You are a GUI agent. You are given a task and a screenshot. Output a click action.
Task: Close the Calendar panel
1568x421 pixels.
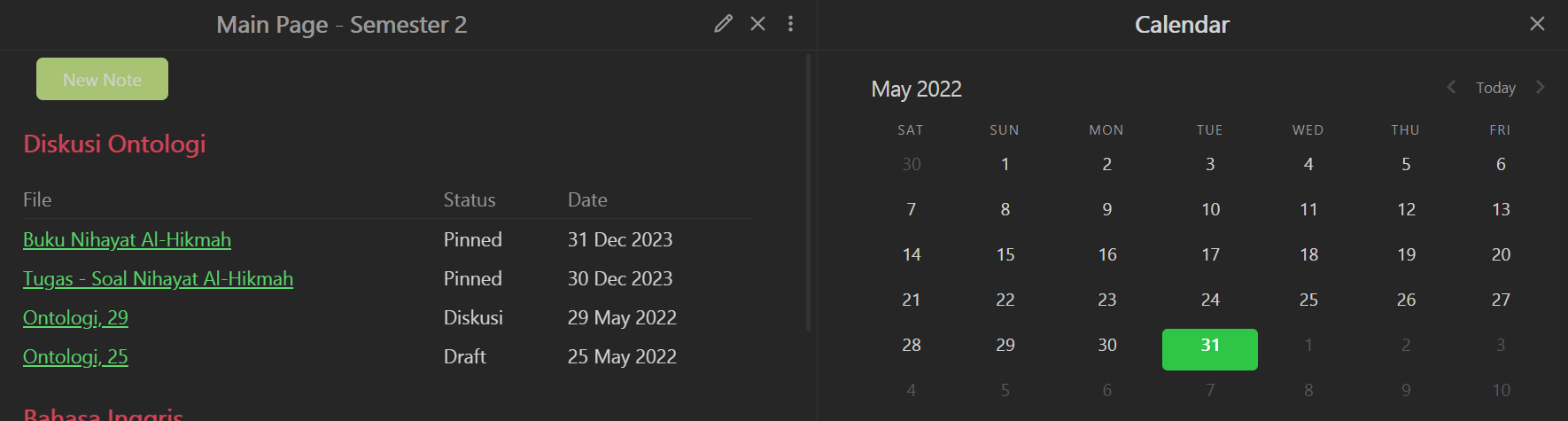click(1537, 24)
